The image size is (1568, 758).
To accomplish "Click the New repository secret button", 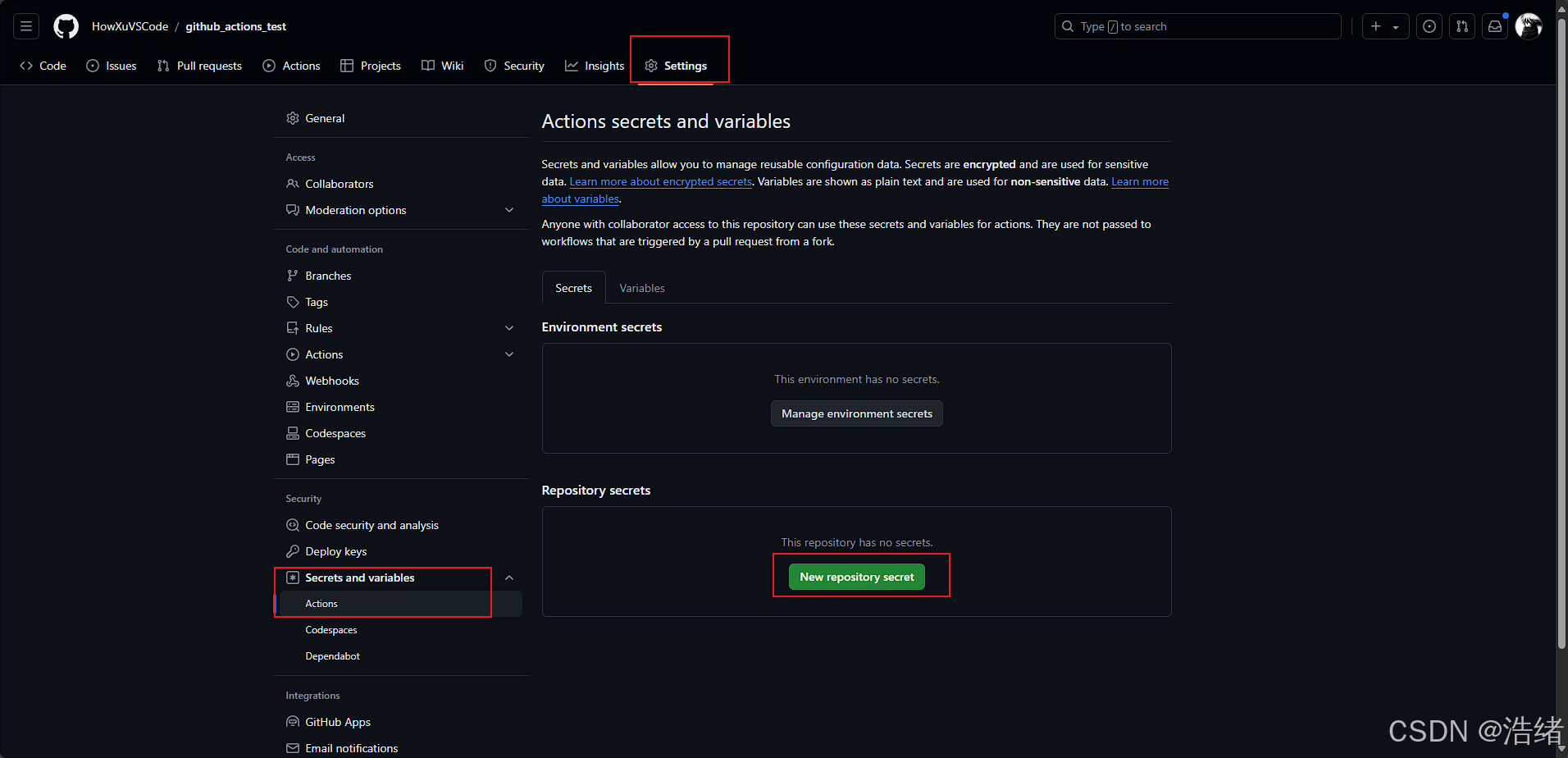I will click(856, 577).
